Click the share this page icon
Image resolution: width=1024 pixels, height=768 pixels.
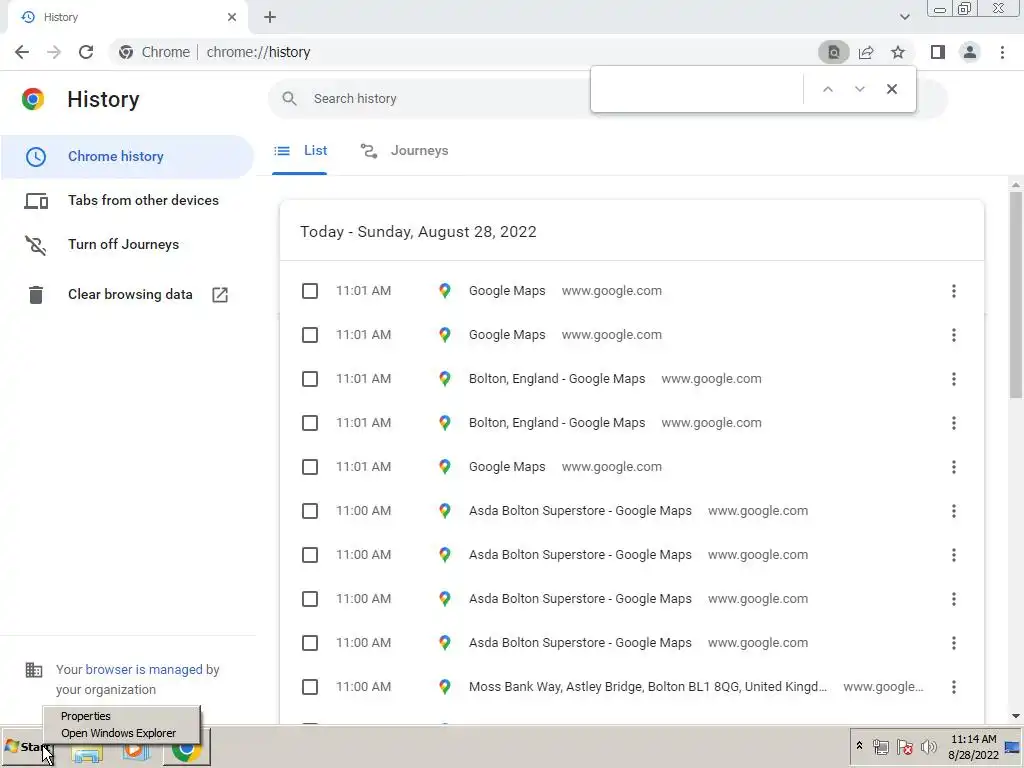(x=866, y=52)
